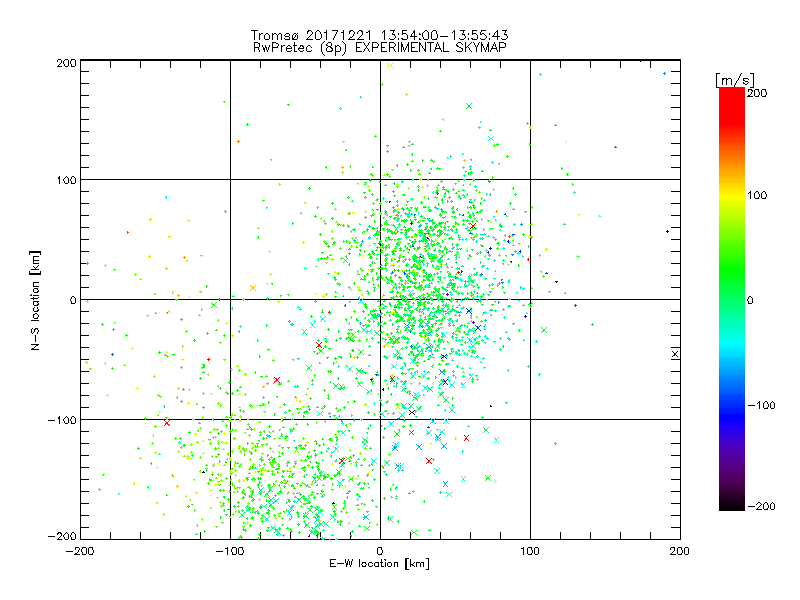Viewport: 800px width, 600px height.
Task: Click the colorbar tick label -100
Action: click(761, 406)
